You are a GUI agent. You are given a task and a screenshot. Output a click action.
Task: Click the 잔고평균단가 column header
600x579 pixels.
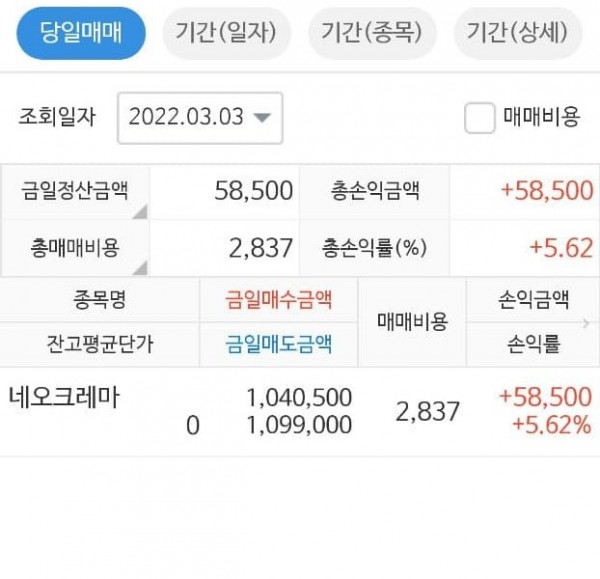click(x=100, y=345)
